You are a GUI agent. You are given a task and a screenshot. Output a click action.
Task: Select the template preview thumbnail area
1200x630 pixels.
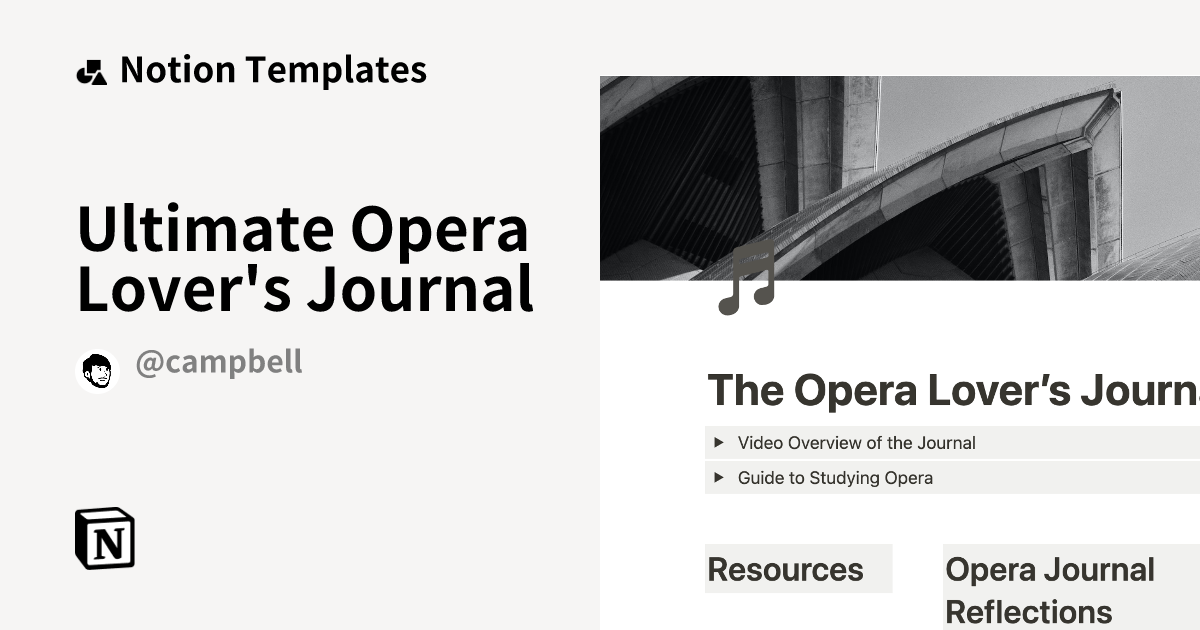[900, 350]
